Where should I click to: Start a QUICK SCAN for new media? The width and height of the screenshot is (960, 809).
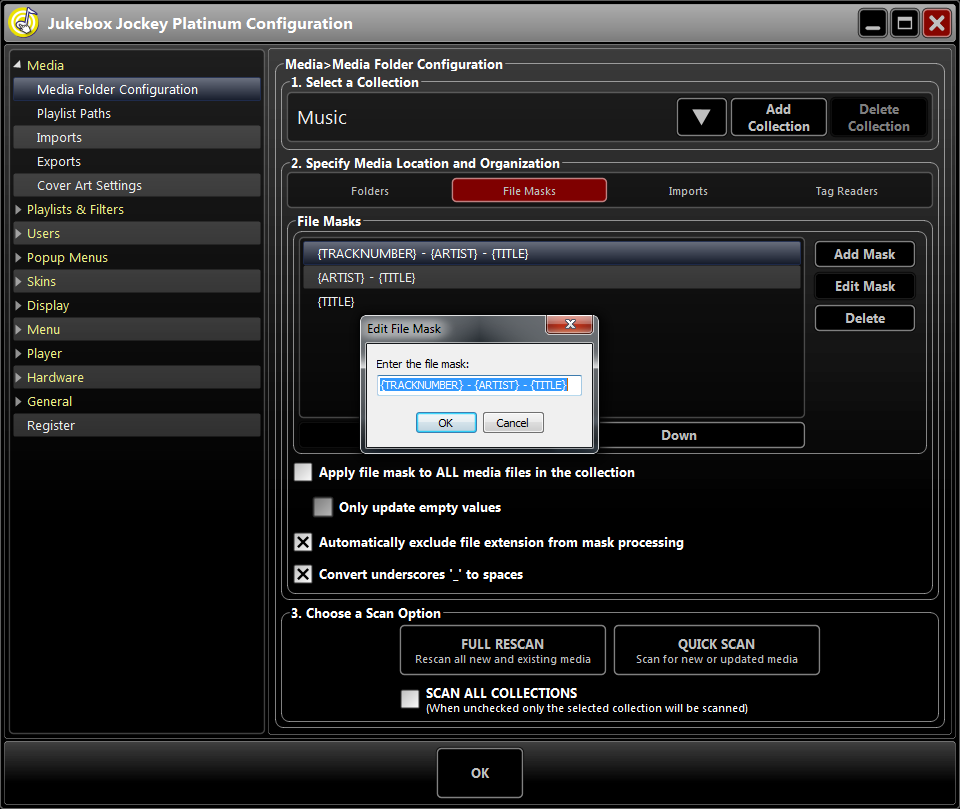716,650
